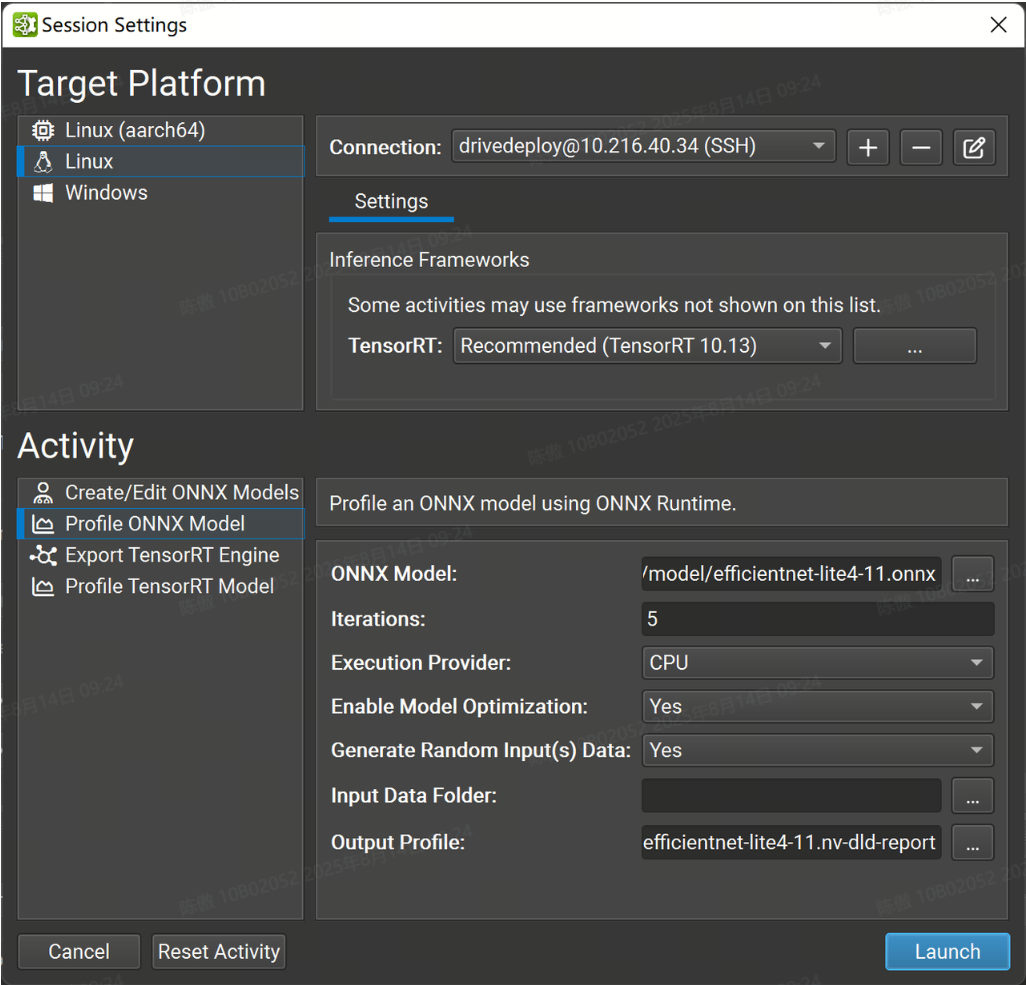
Task: Select the Linux penguin icon
Action: [x=43, y=162]
